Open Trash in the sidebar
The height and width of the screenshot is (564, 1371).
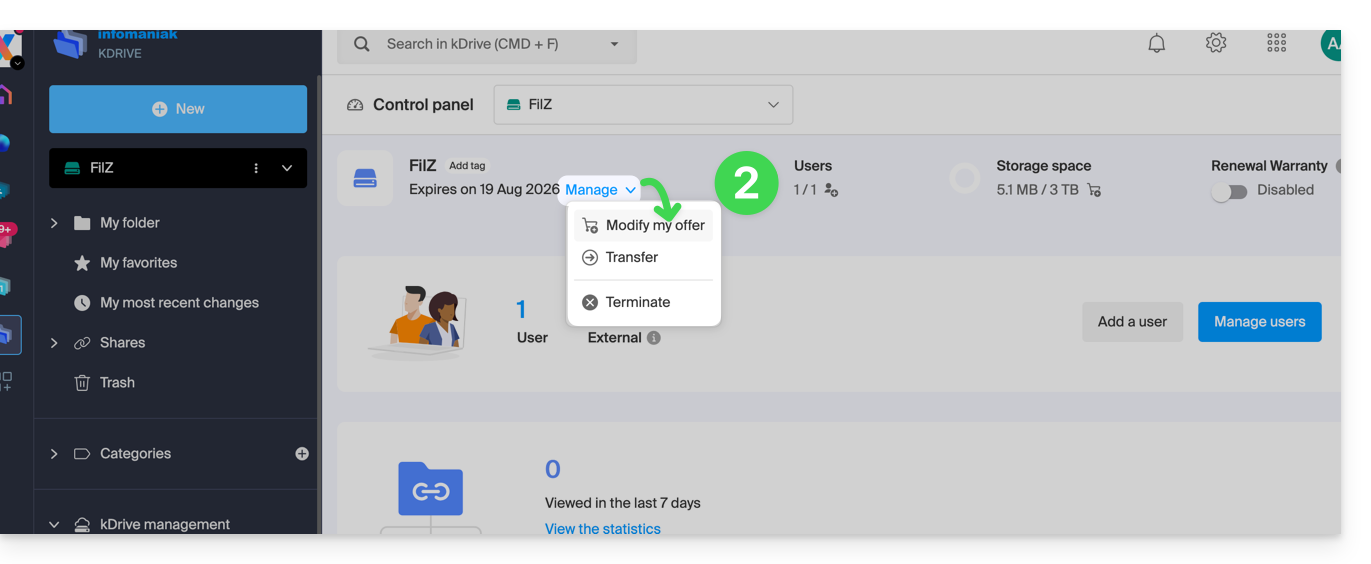pyautogui.click(x=116, y=383)
